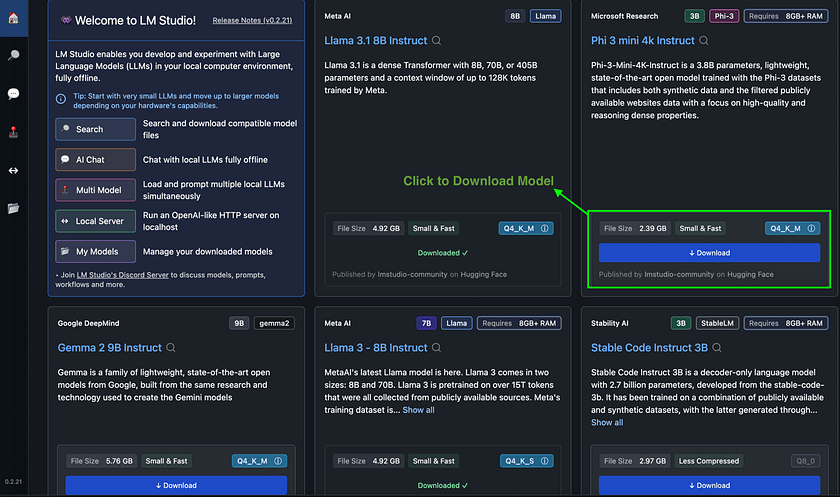The height and width of the screenshot is (497, 840).
Task: Click Q8_0 quantization badge on Stable Code card
Action: click(806, 461)
